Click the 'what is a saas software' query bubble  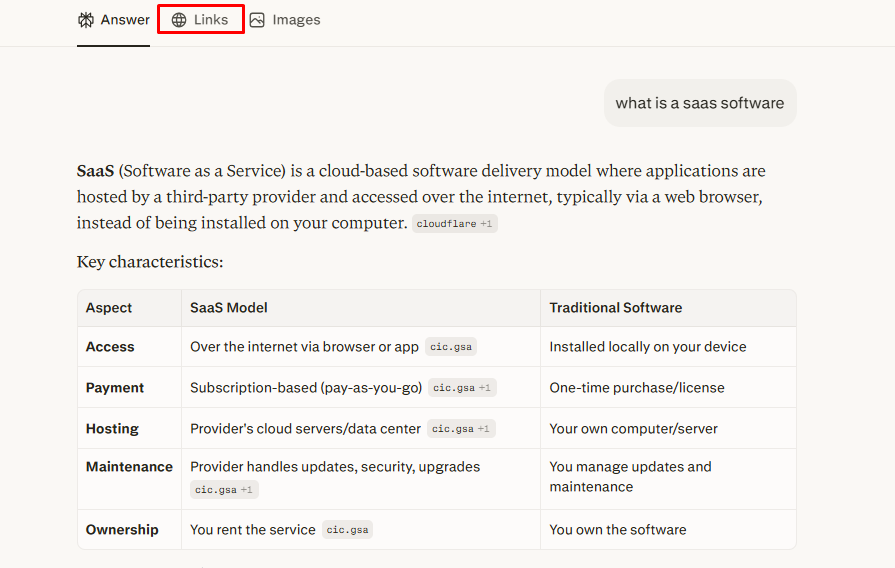point(700,103)
